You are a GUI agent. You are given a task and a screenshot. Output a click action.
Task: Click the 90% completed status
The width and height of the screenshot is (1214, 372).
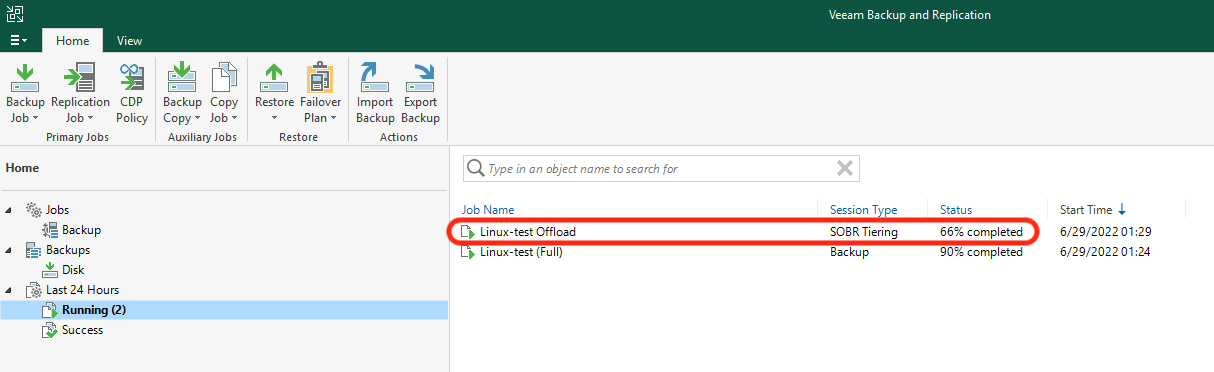(x=981, y=252)
